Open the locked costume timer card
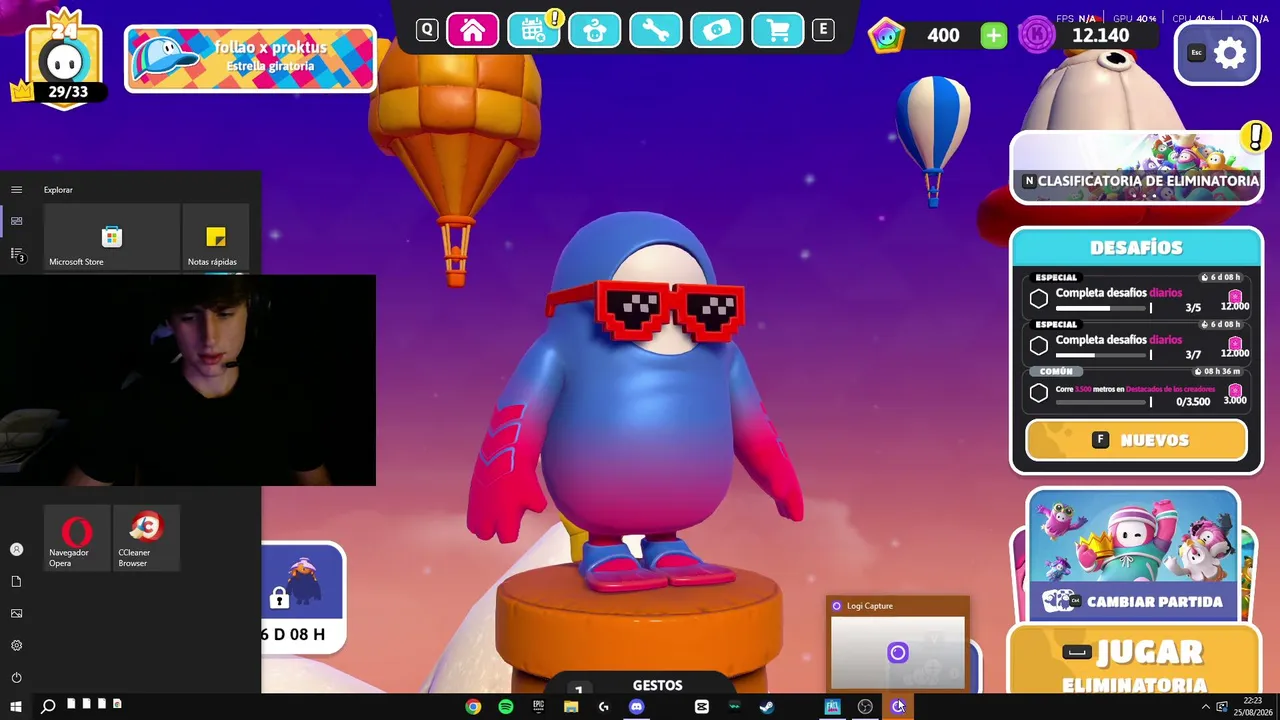This screenshot has width=1280, height=720. (302, 598)
